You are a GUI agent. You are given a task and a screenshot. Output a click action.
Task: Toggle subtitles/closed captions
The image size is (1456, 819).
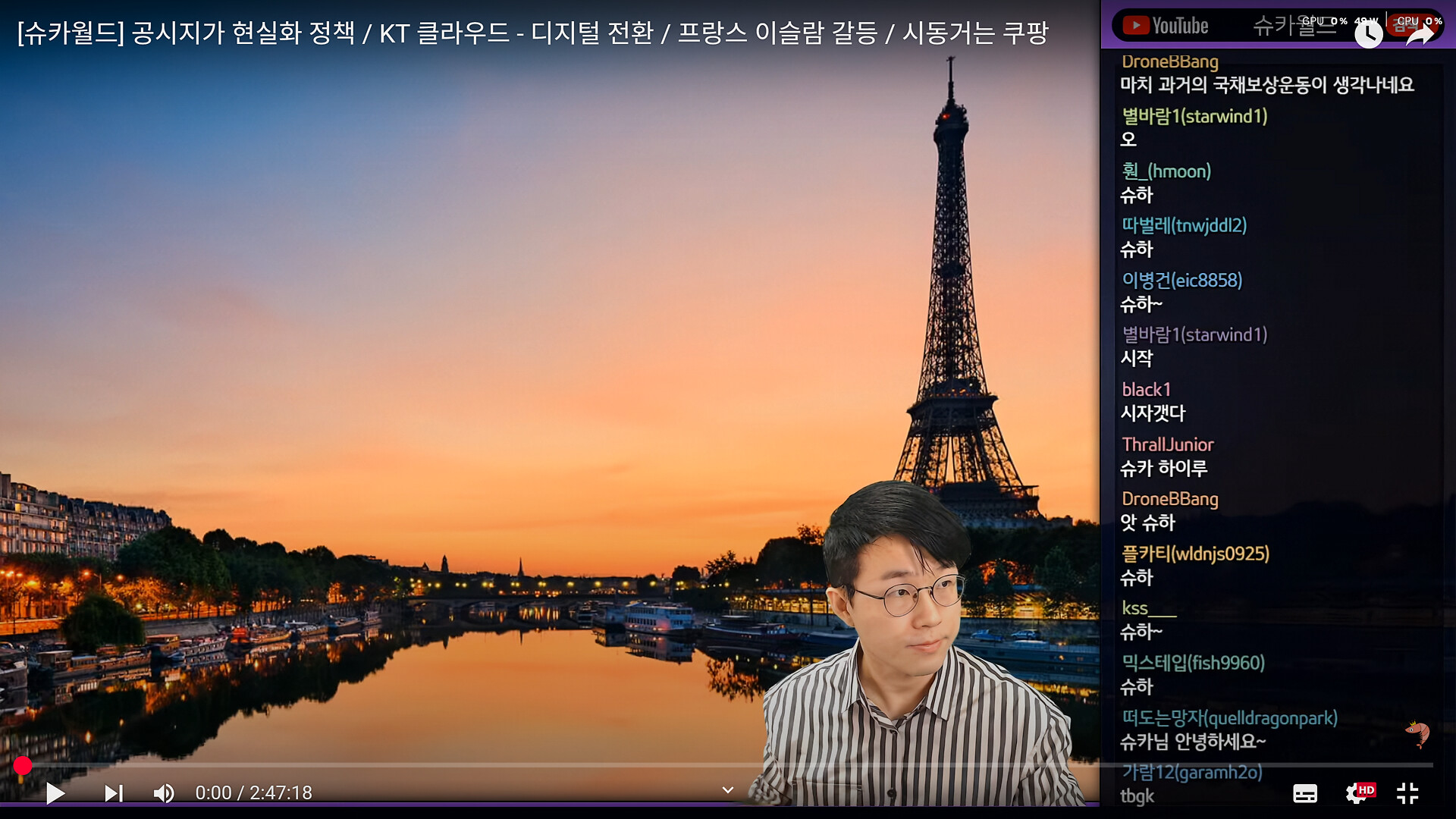1304,793
